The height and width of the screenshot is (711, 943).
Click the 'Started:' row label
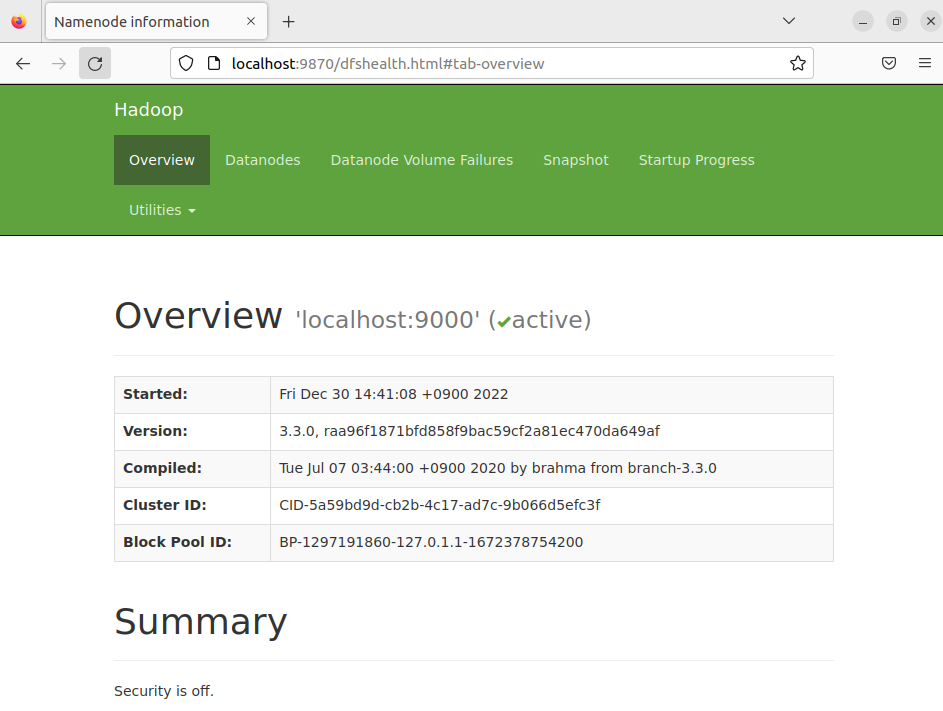(155, 394)
